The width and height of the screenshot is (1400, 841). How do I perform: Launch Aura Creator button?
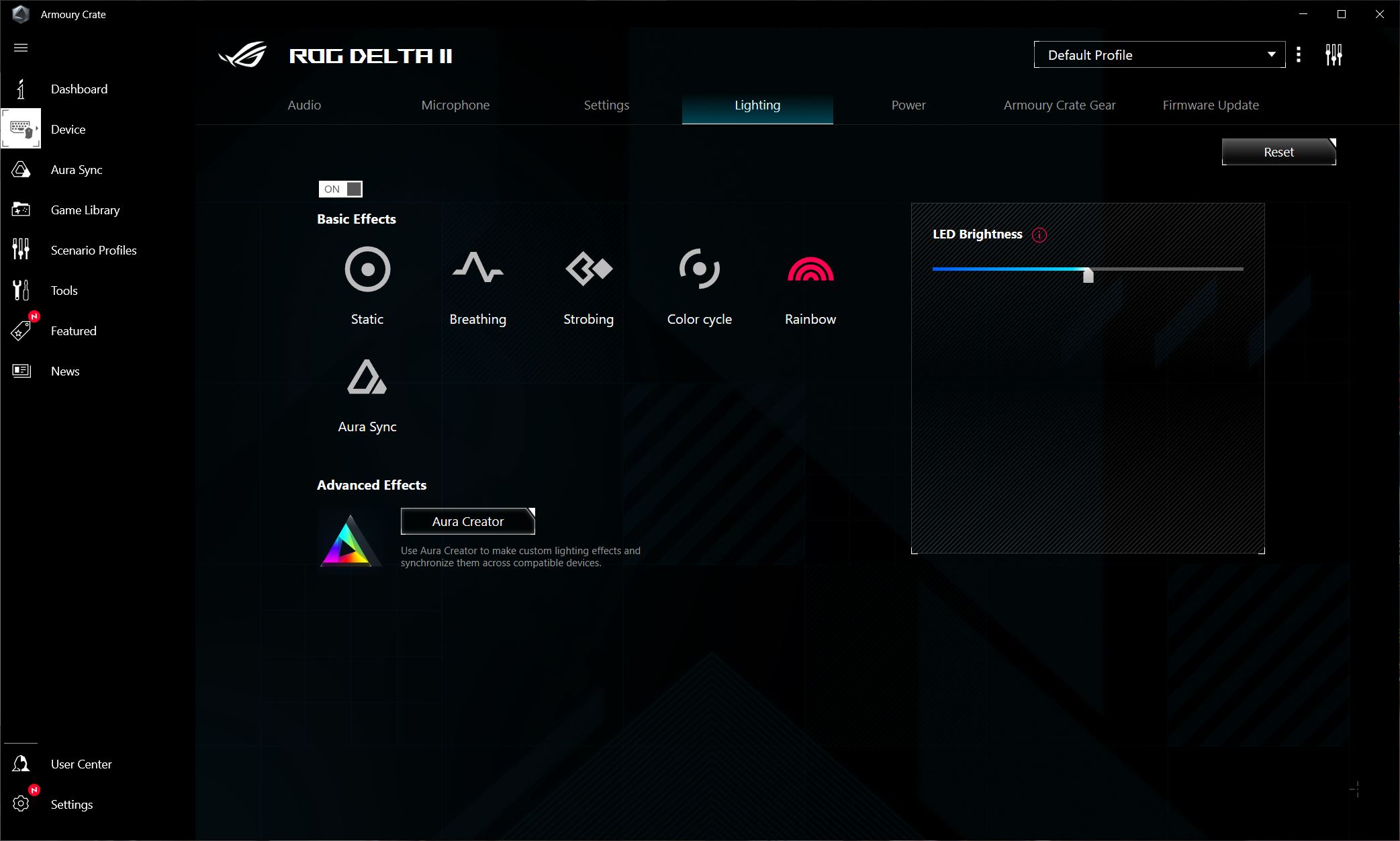click(x=468, y=521)
